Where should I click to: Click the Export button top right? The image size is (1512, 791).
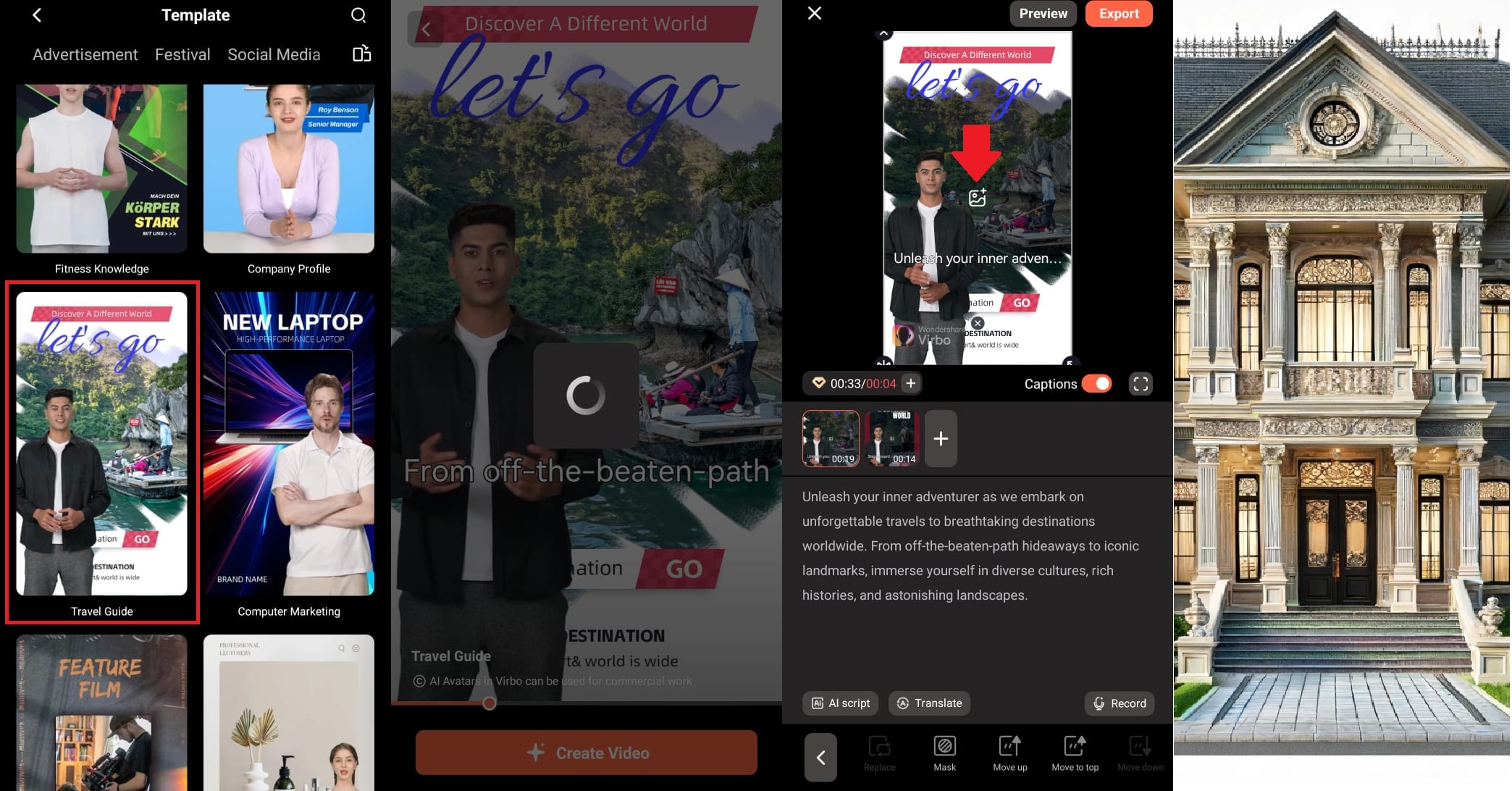click(1119, 14)
